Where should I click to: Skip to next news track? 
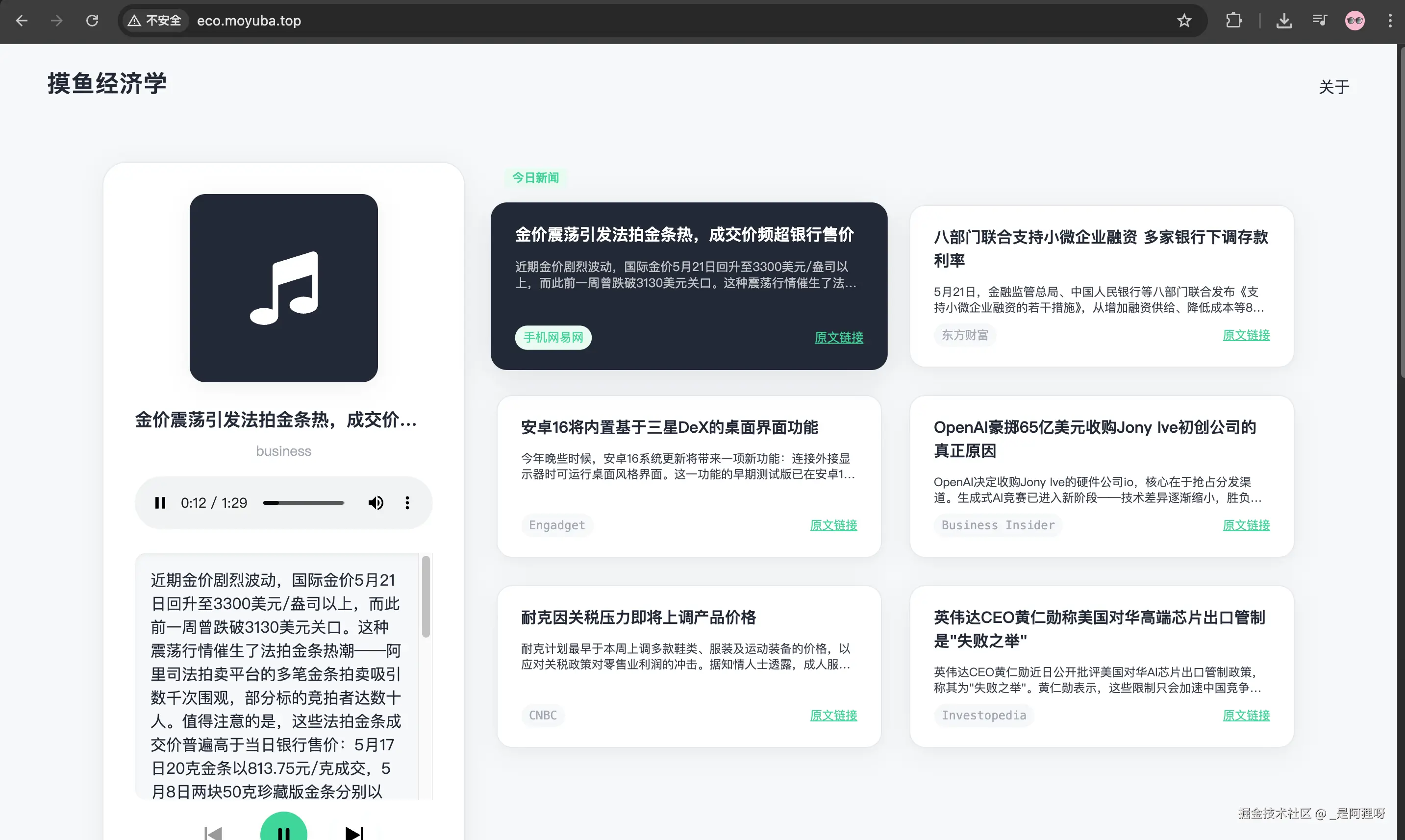point(354,833)
